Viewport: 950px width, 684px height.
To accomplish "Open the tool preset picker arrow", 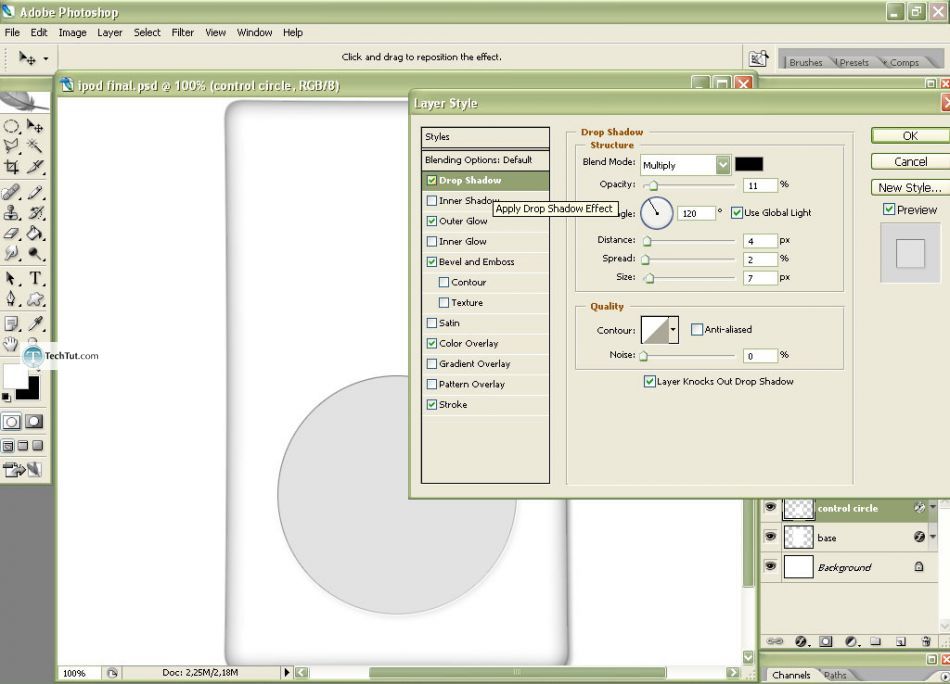I will [45, 59].
